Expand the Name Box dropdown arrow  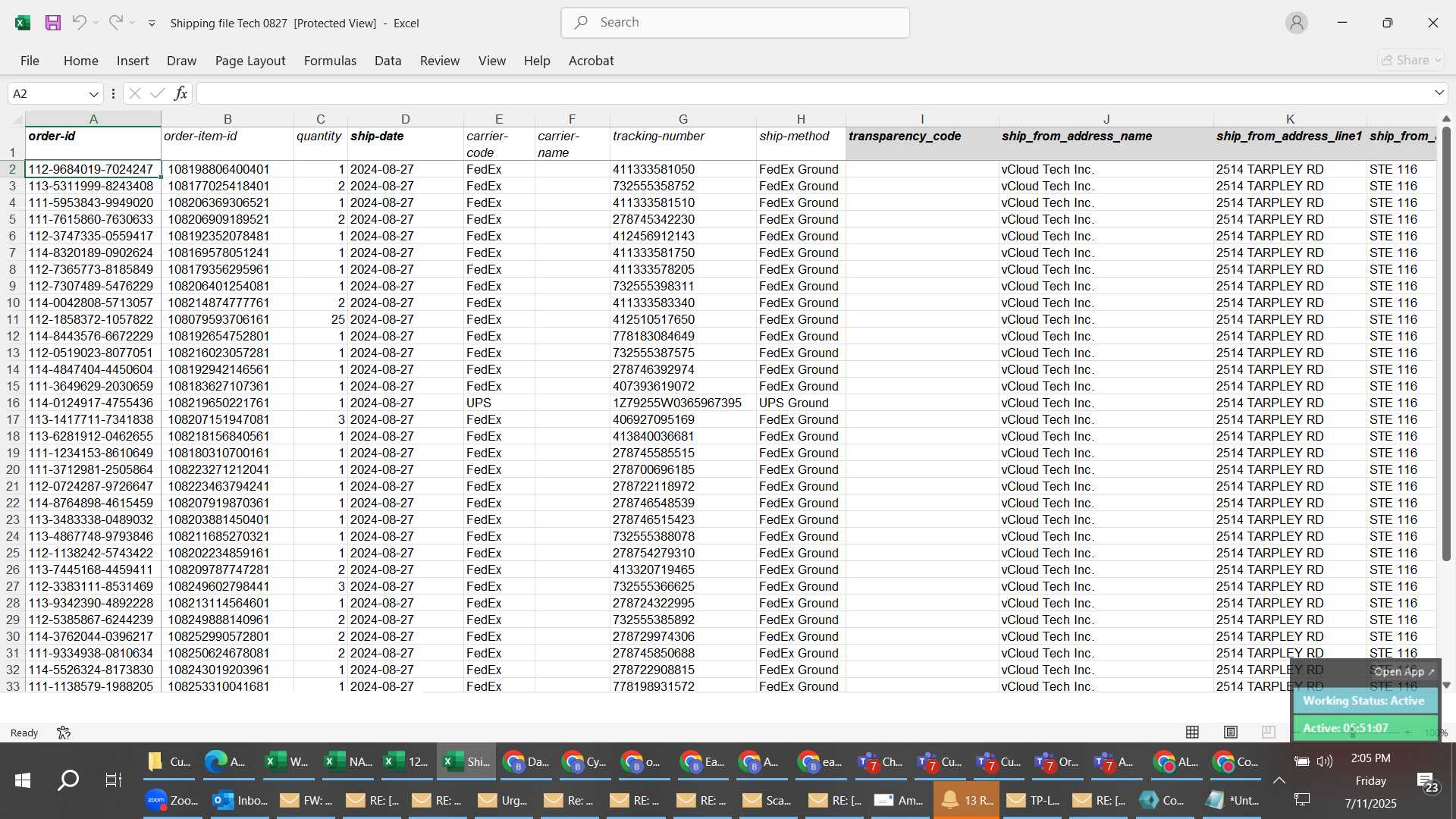[93, 94]
